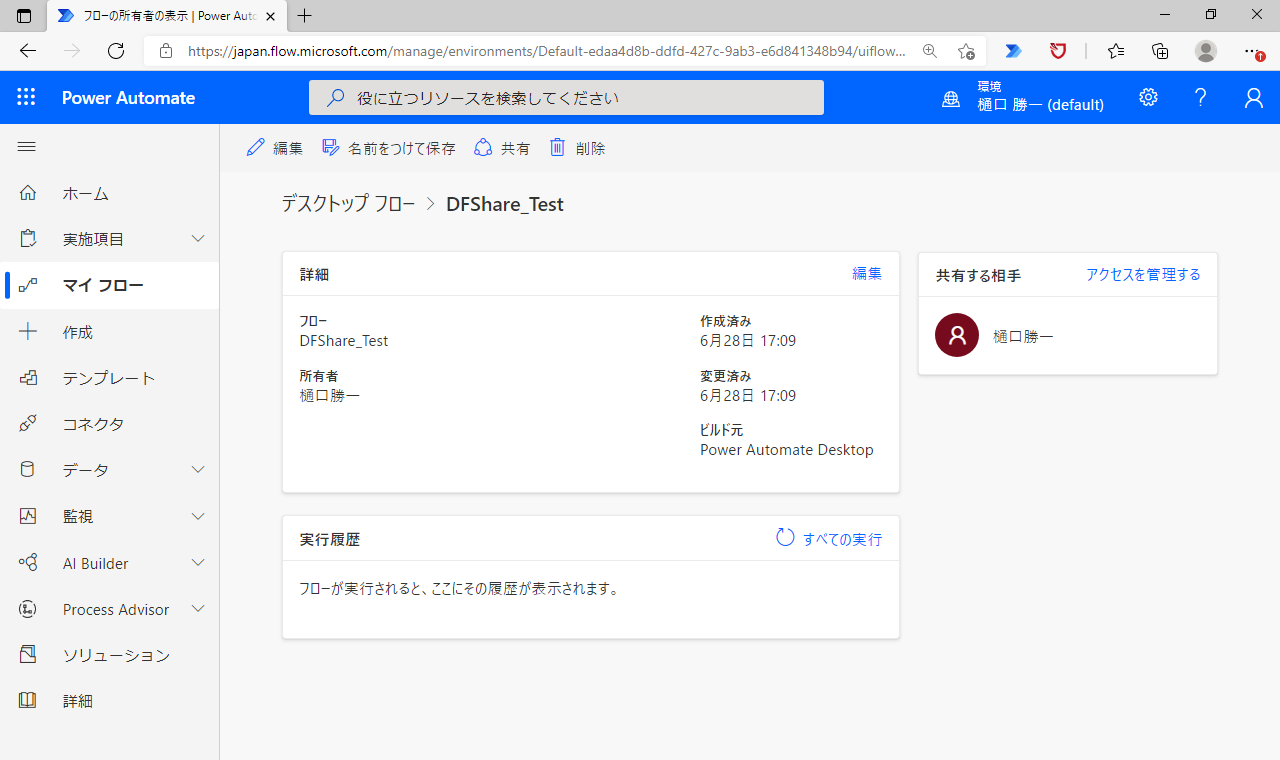Open browser Favorites star-list icon
Screen dimensions: 1280x760
[1116, 51]
